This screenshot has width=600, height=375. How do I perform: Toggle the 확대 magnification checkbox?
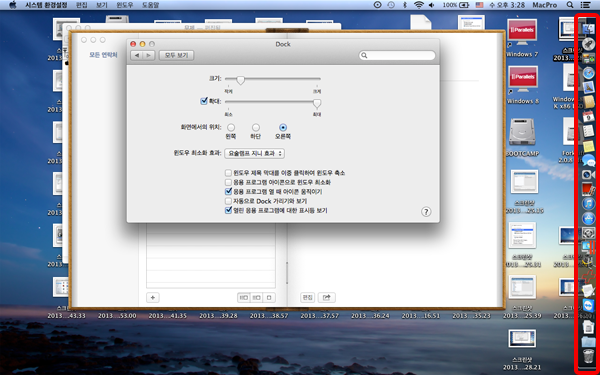[x=204, y=101]
